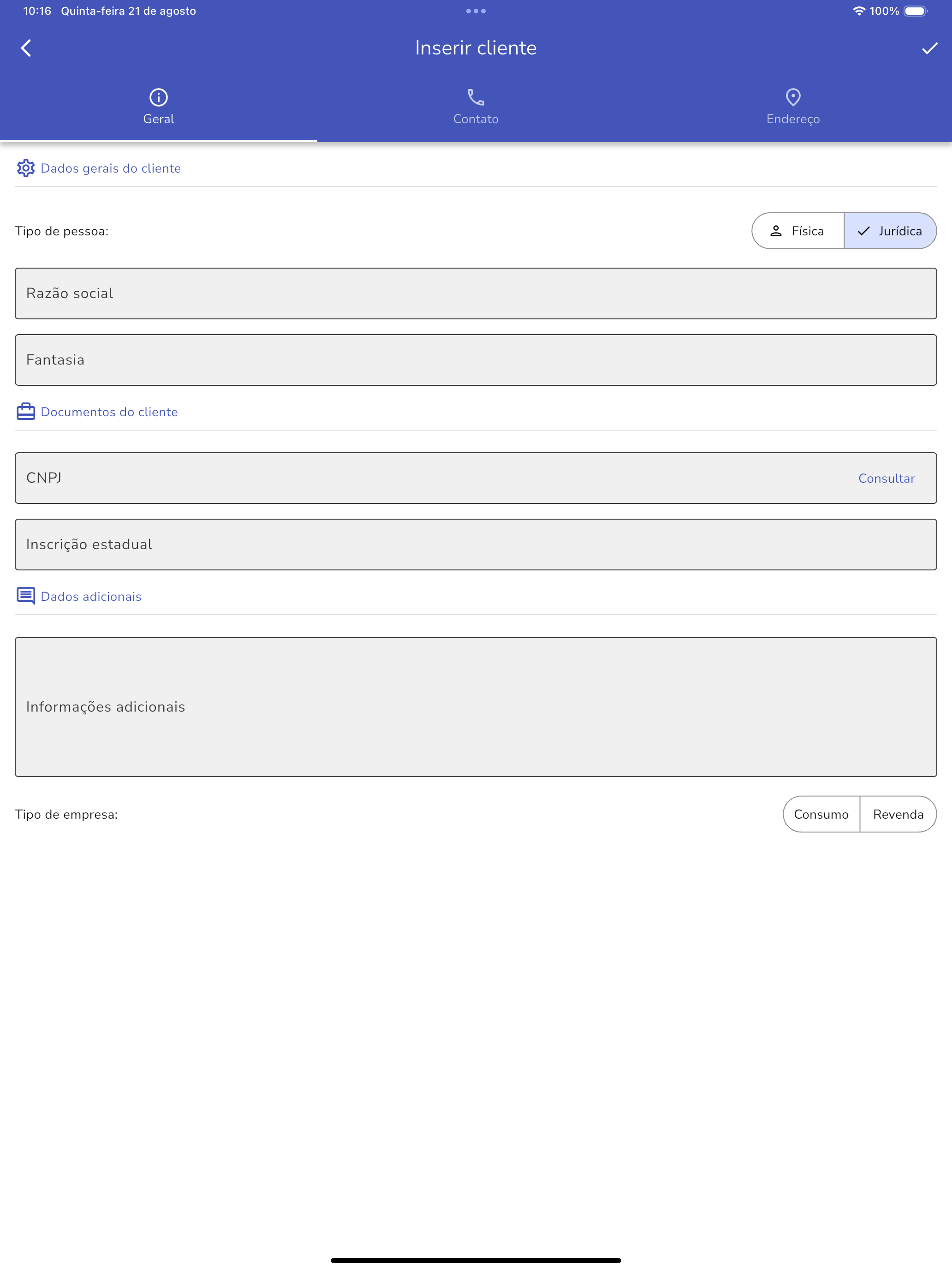The image size is (952, 1270).
Task: Focus the Inscrição estadual field
Action: (x=476, y=545)
